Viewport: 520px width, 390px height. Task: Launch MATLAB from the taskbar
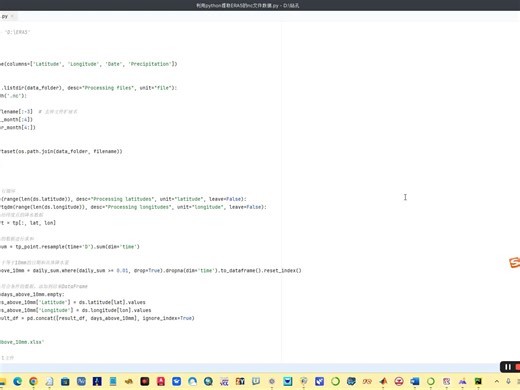(383, 381)
